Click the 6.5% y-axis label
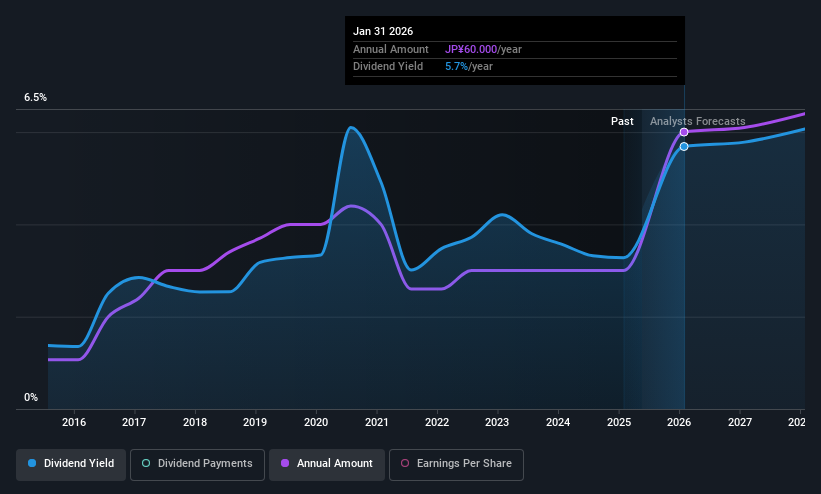 pyautogui.click(x=36, y=97)
